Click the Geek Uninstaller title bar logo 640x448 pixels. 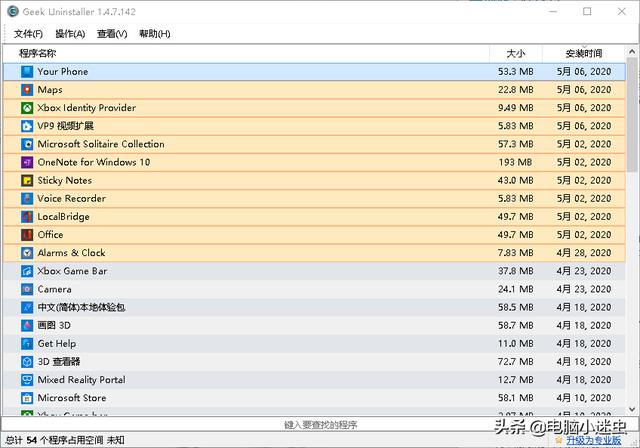coord(13,11)
